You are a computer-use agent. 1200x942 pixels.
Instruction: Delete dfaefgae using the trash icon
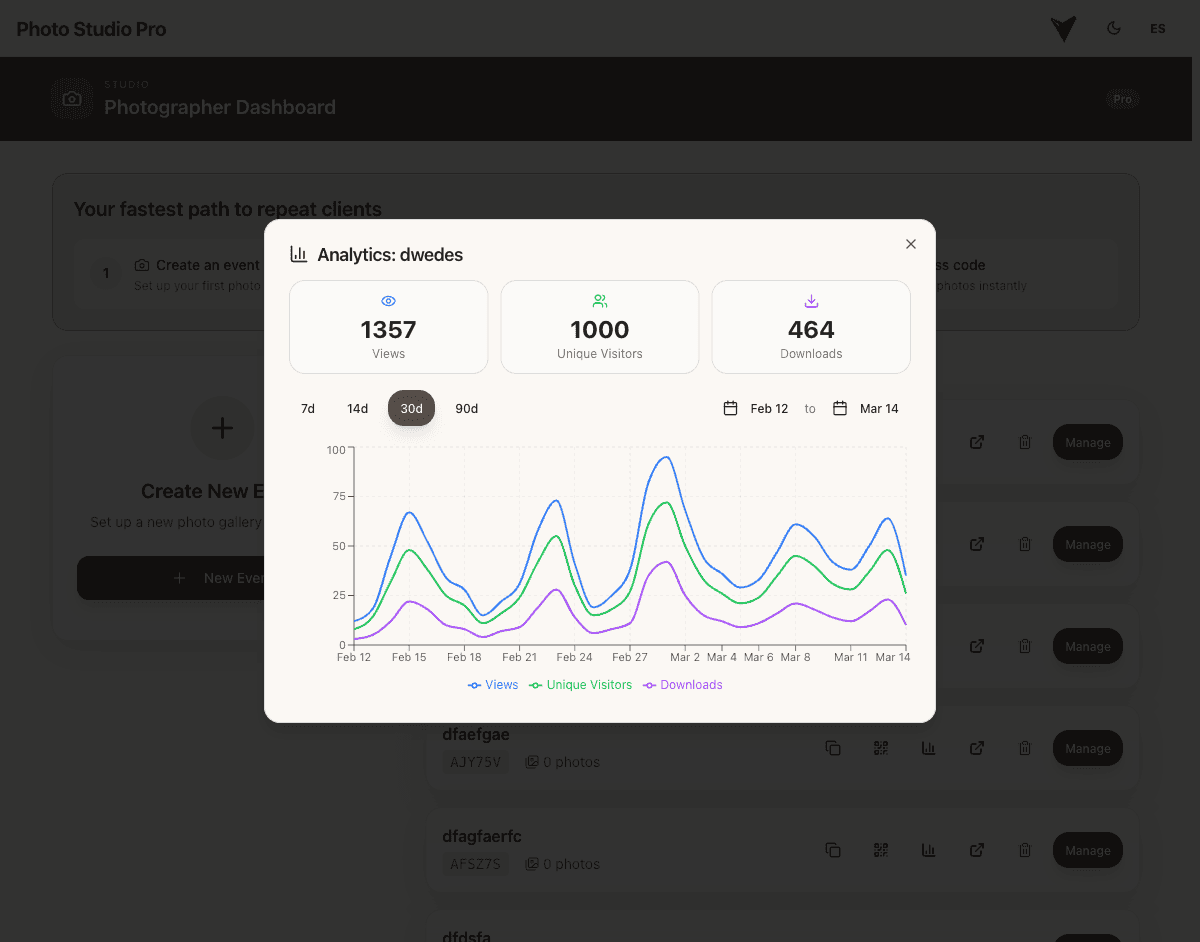(1025, 748)
